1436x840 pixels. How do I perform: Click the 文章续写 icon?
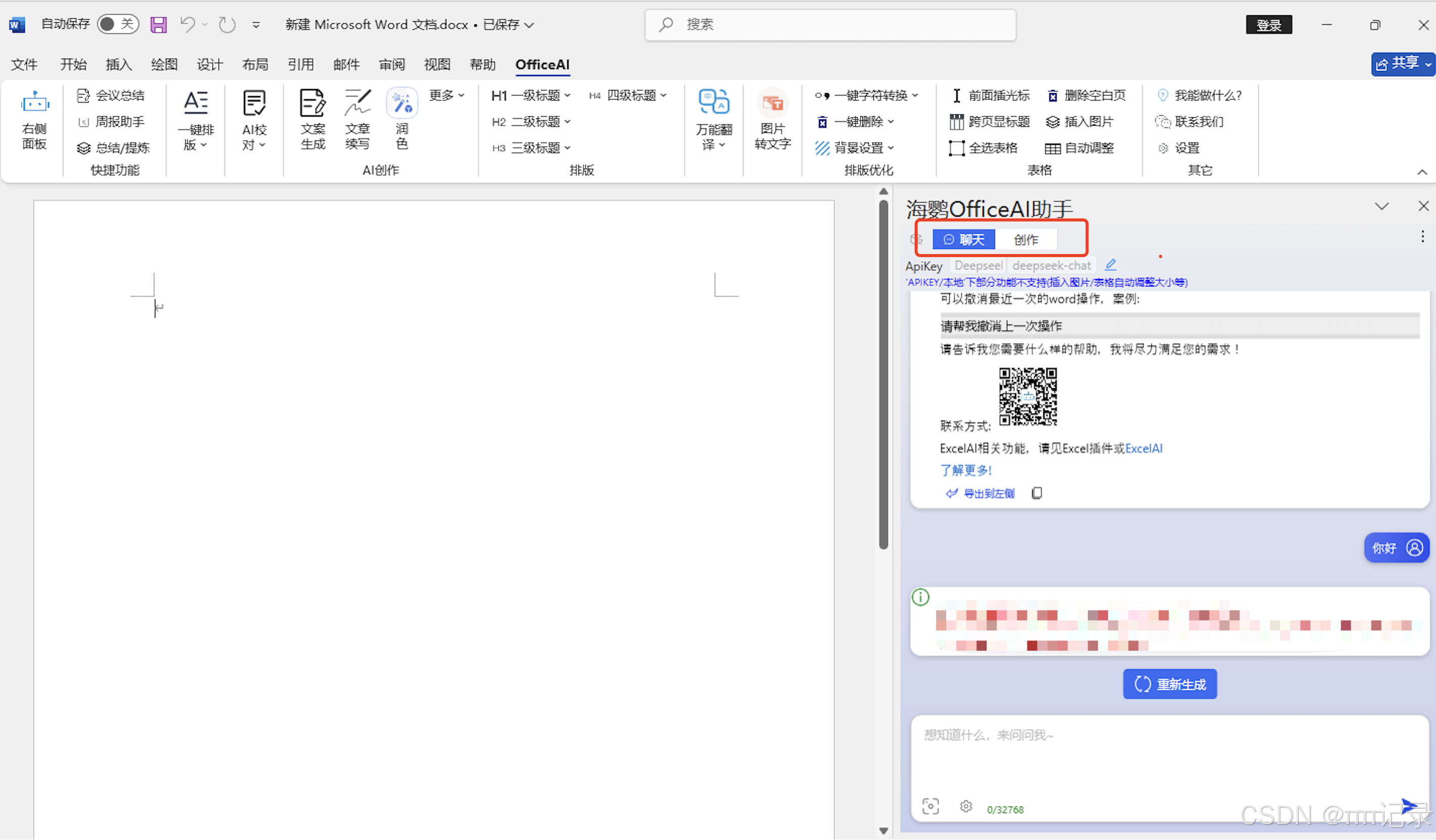point(357,104)
